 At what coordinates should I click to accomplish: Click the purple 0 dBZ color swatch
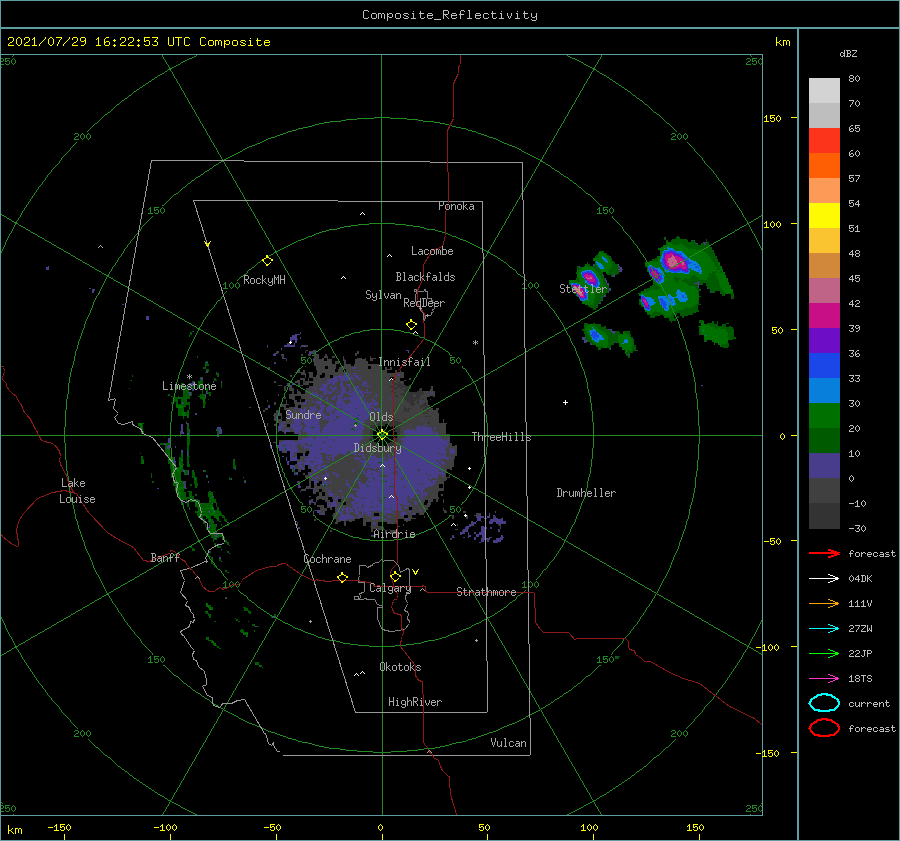824,466
